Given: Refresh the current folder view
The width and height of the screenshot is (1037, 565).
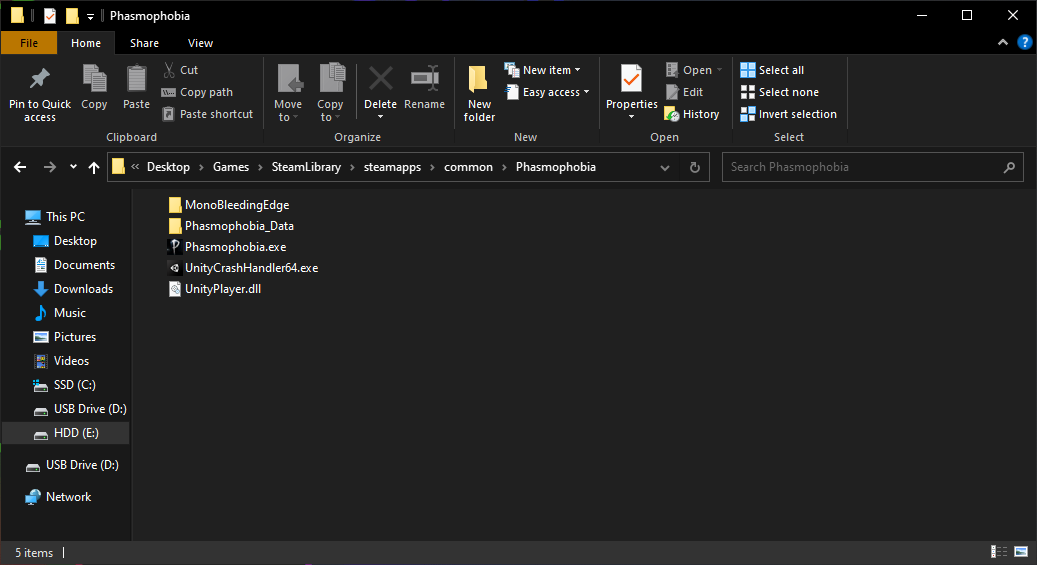Looking at the screenshot, I should coord(694,167).
